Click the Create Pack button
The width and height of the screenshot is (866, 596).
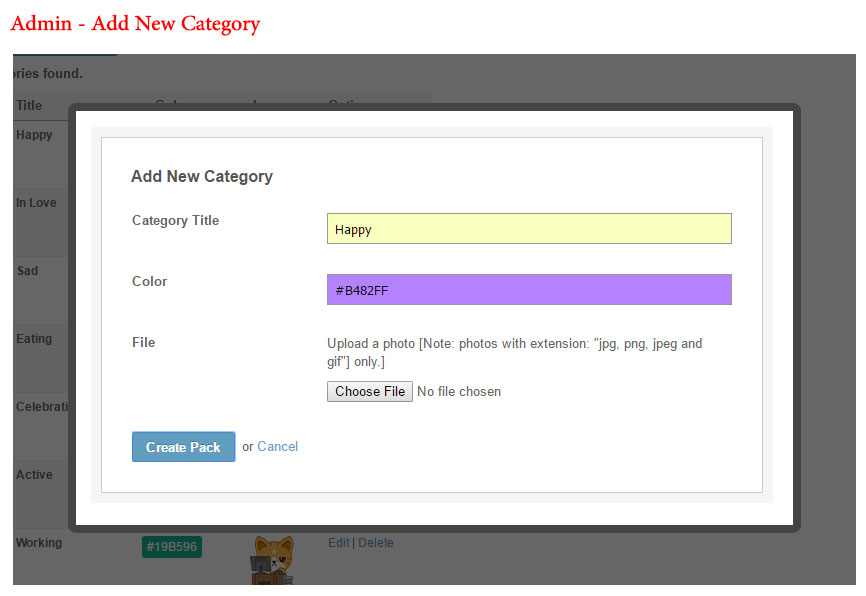(183, 447)
